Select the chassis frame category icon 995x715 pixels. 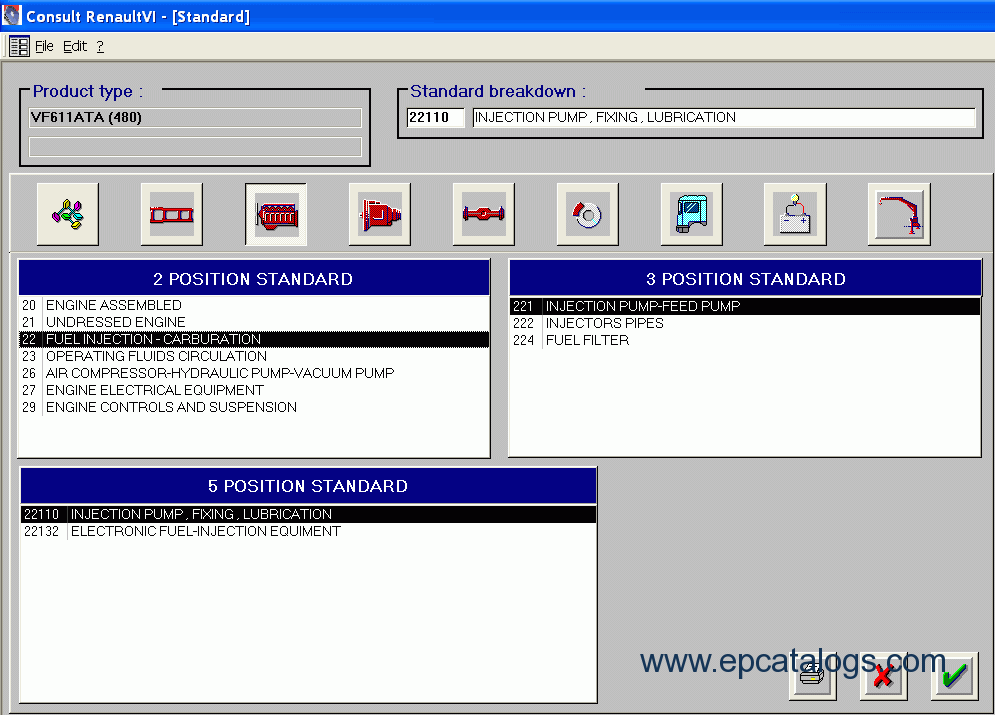pyautogui.click(x=172, y=214)
